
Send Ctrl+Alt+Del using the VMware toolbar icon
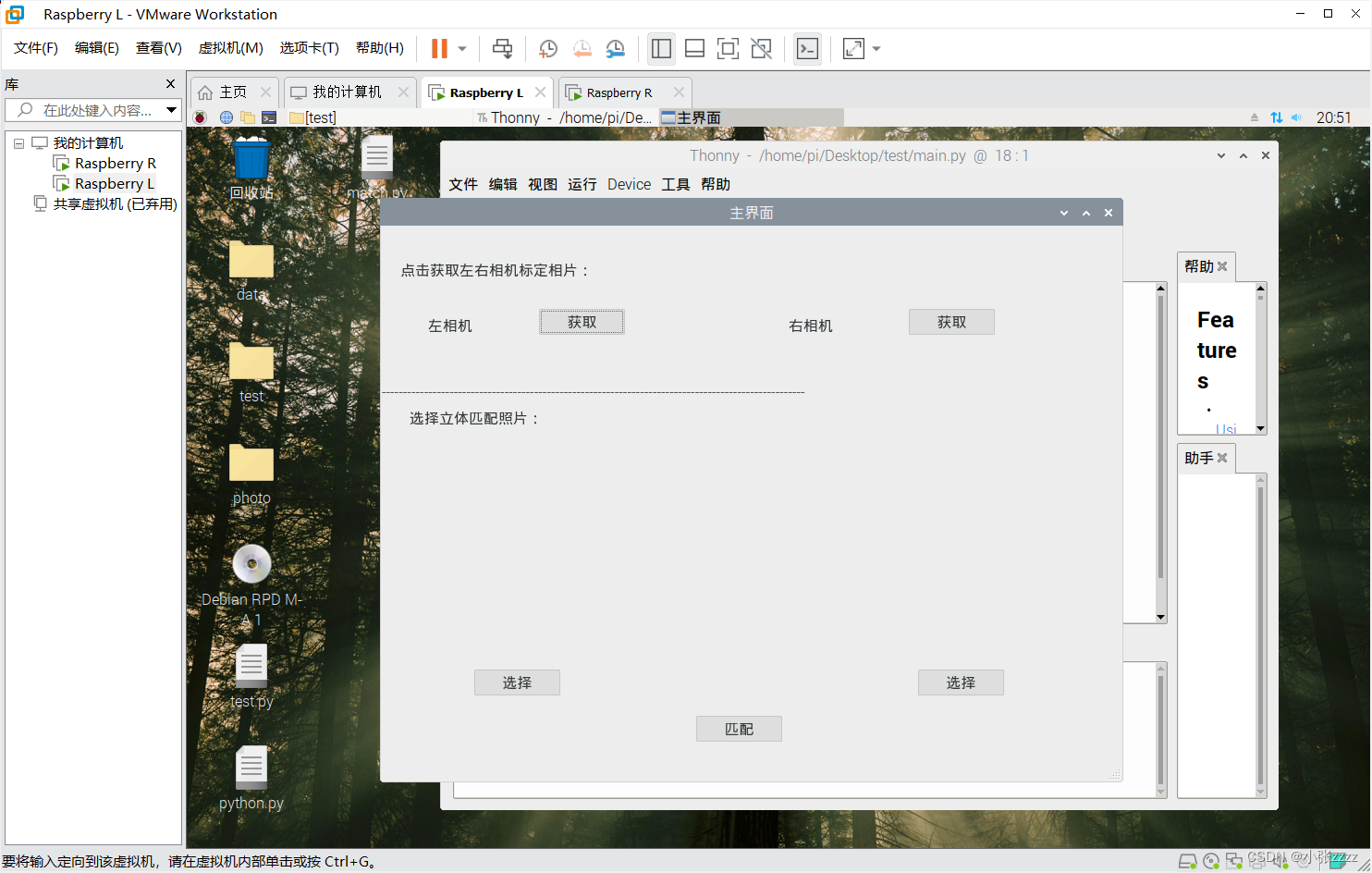pos(502,49)
